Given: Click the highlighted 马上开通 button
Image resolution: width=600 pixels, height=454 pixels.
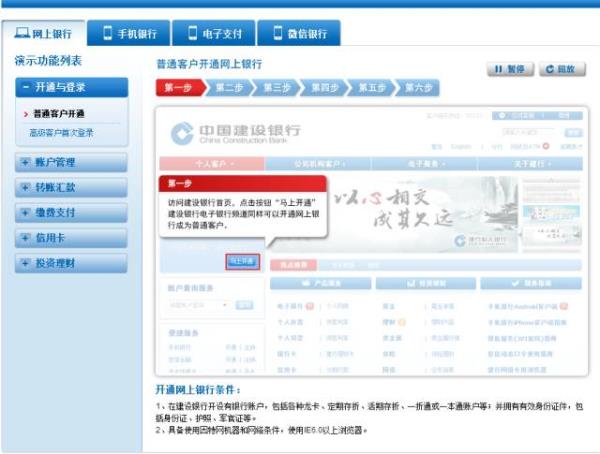Looking at the screenshot, I should (x=242, y=261).
